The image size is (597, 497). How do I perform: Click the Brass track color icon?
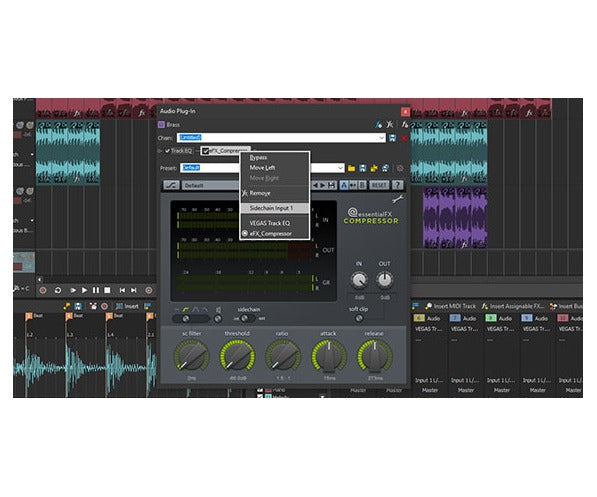pyautogui.click(x=161, y=125)
